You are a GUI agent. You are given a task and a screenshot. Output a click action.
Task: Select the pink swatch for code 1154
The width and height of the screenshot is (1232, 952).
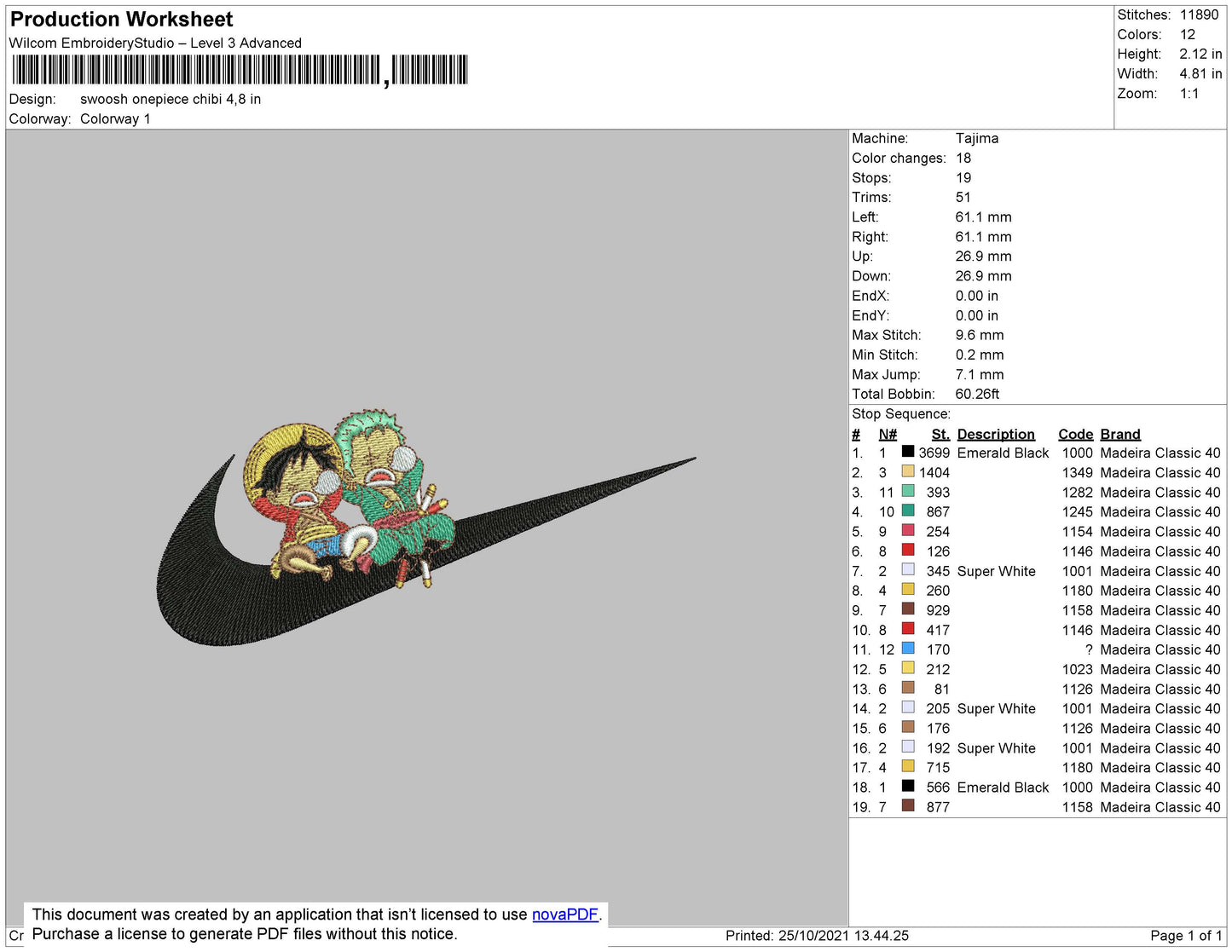click(908, 531)
